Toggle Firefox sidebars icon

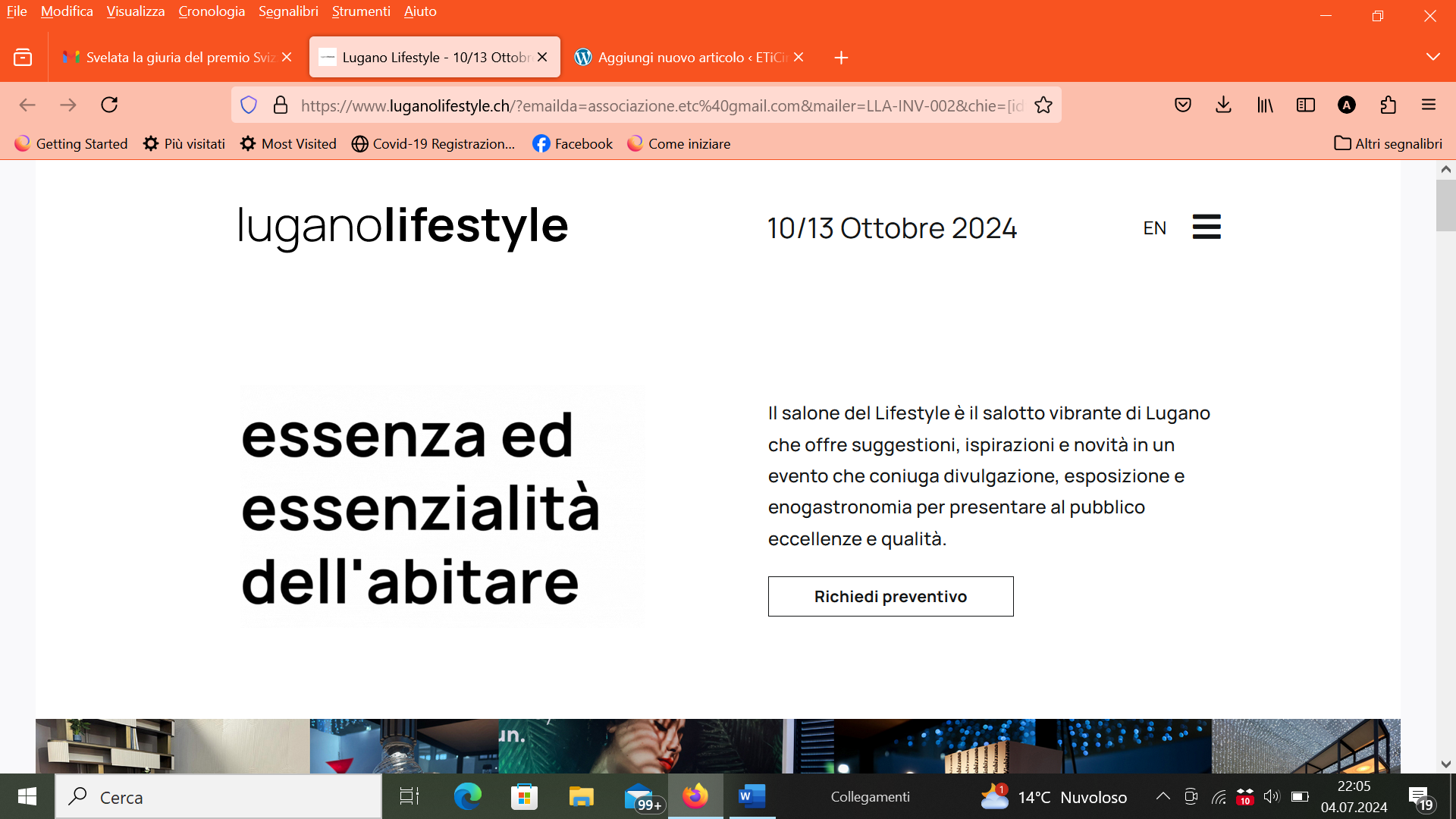1306,105
